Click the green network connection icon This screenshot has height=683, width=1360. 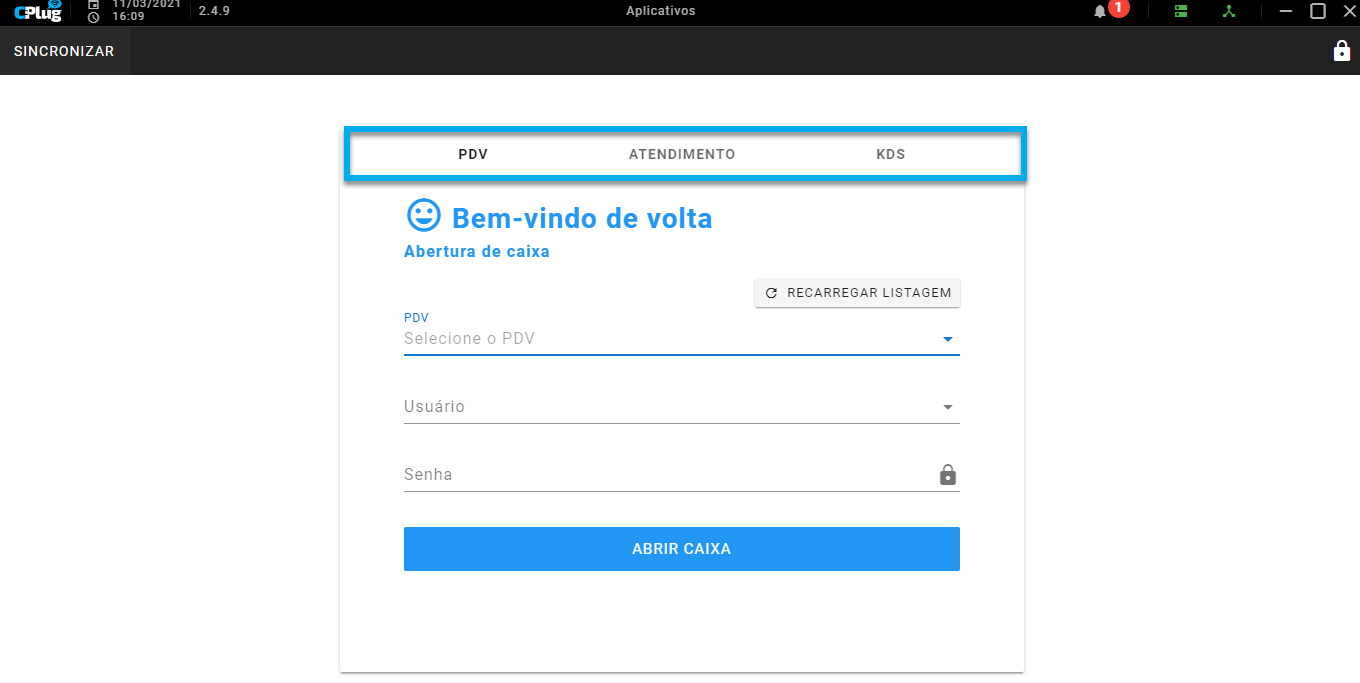pos(1230,11)
